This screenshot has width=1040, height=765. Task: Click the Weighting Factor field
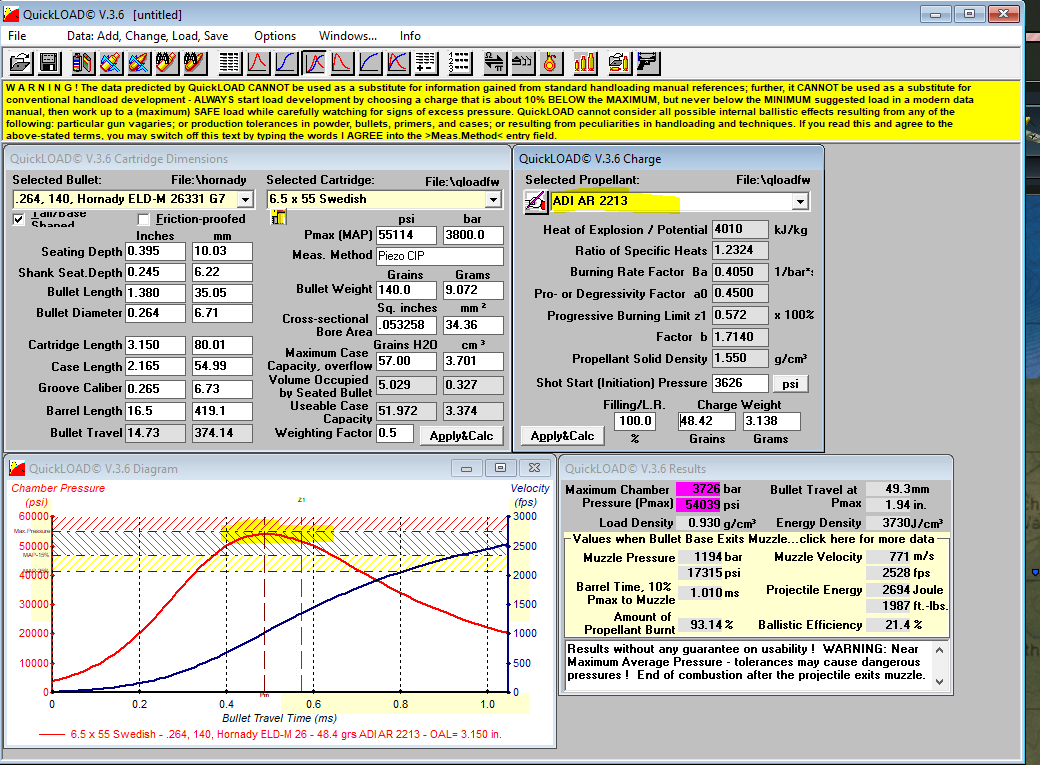tap(395, 433)
